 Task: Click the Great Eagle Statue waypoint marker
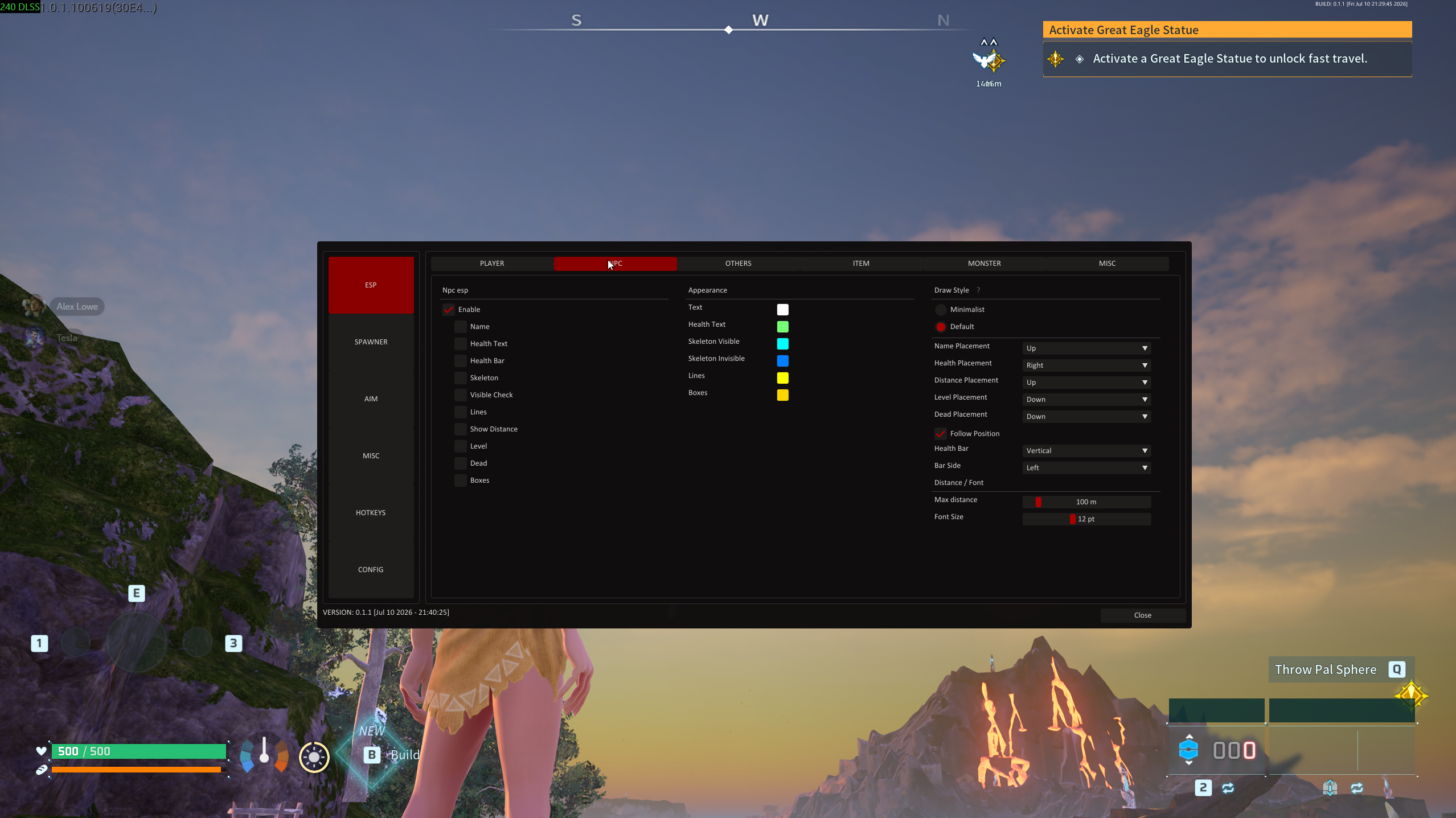click(x=989, y=60)
